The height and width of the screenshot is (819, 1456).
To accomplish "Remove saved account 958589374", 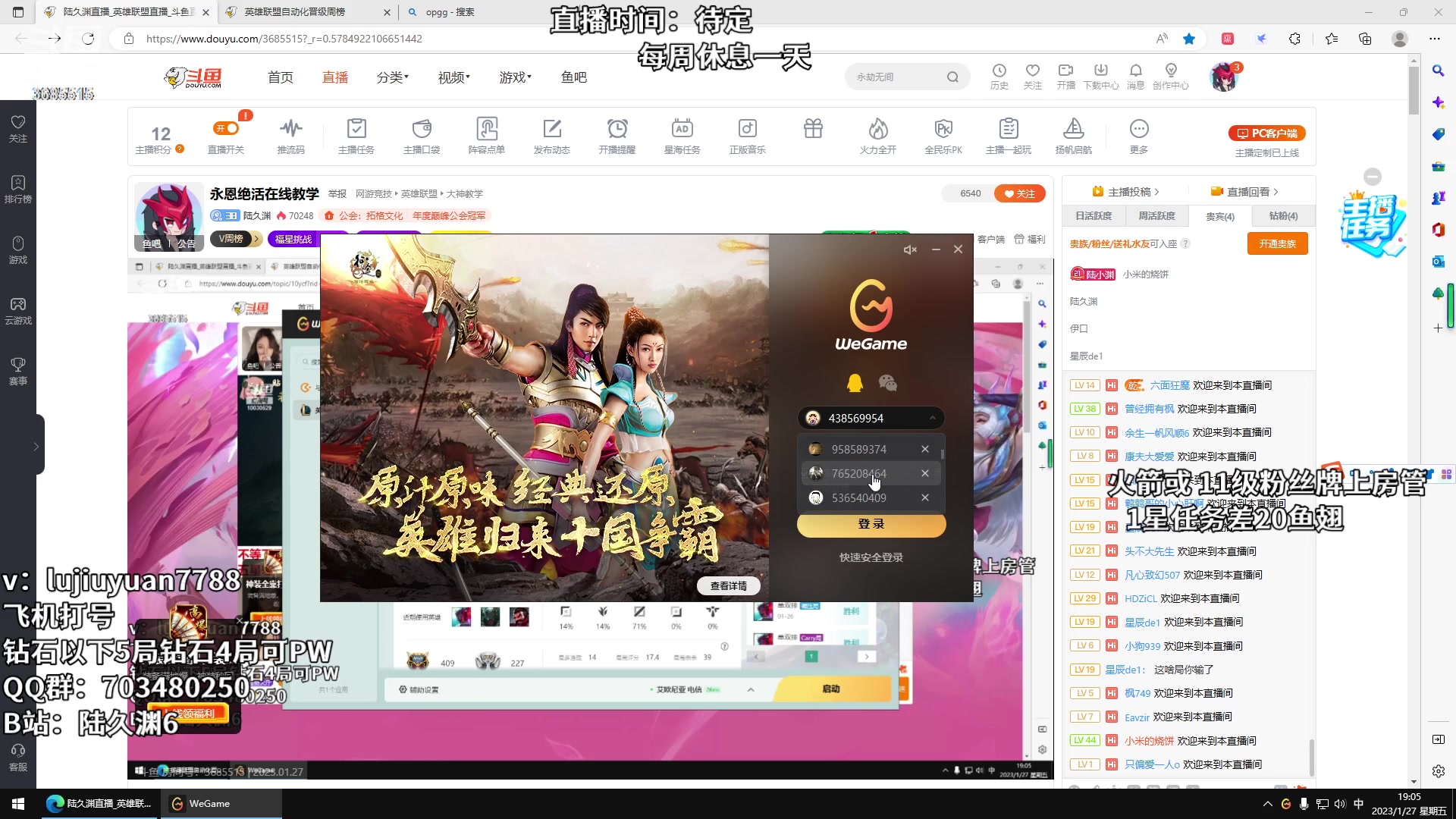I will (925, 449).
